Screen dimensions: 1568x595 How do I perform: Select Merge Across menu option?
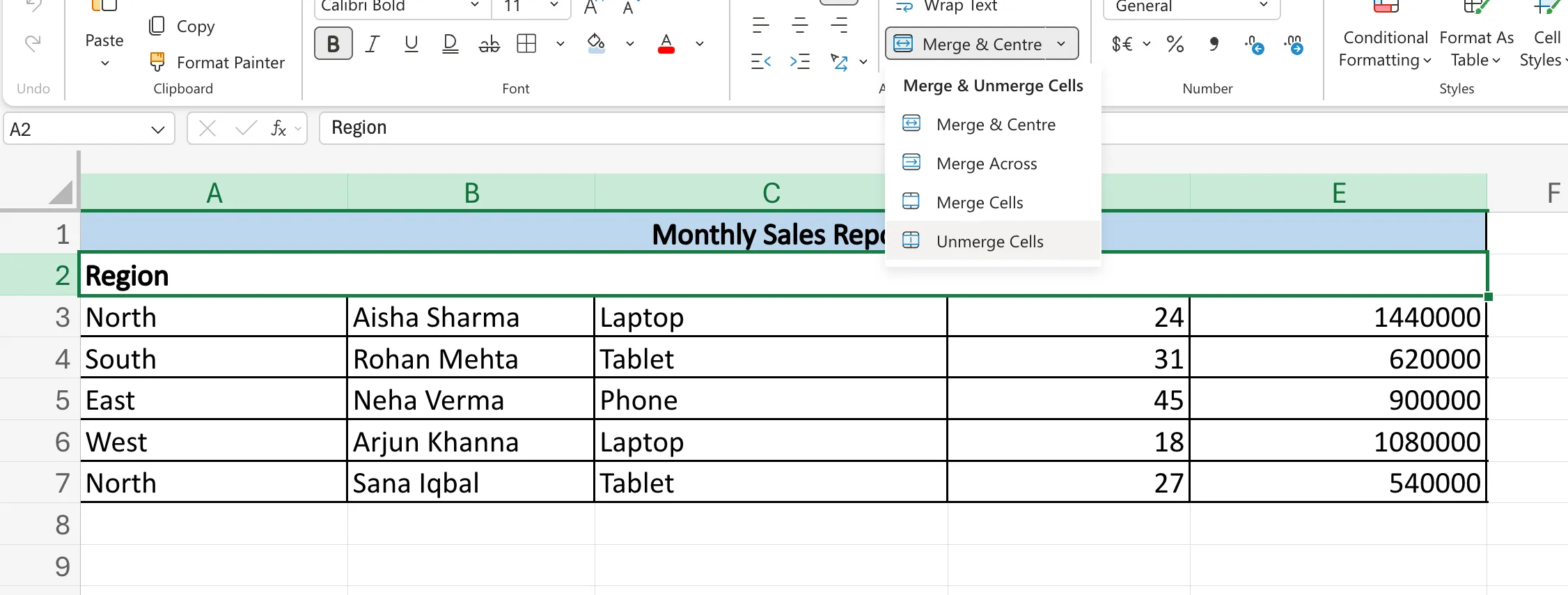point(986,163)
